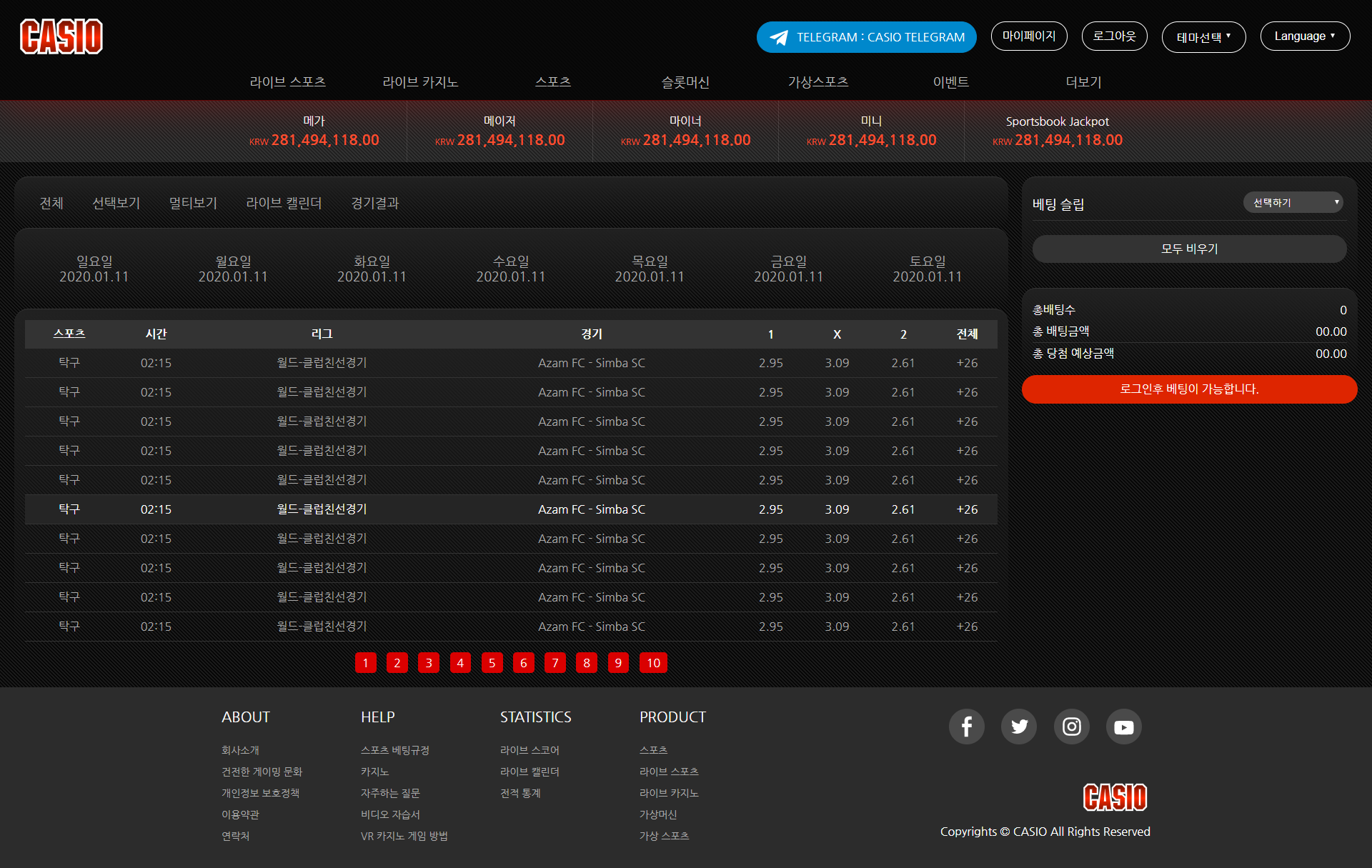Open the 테마선택 theme dropdown
This screenshot has width=1372, height=868.
(x=1203, y=37)
